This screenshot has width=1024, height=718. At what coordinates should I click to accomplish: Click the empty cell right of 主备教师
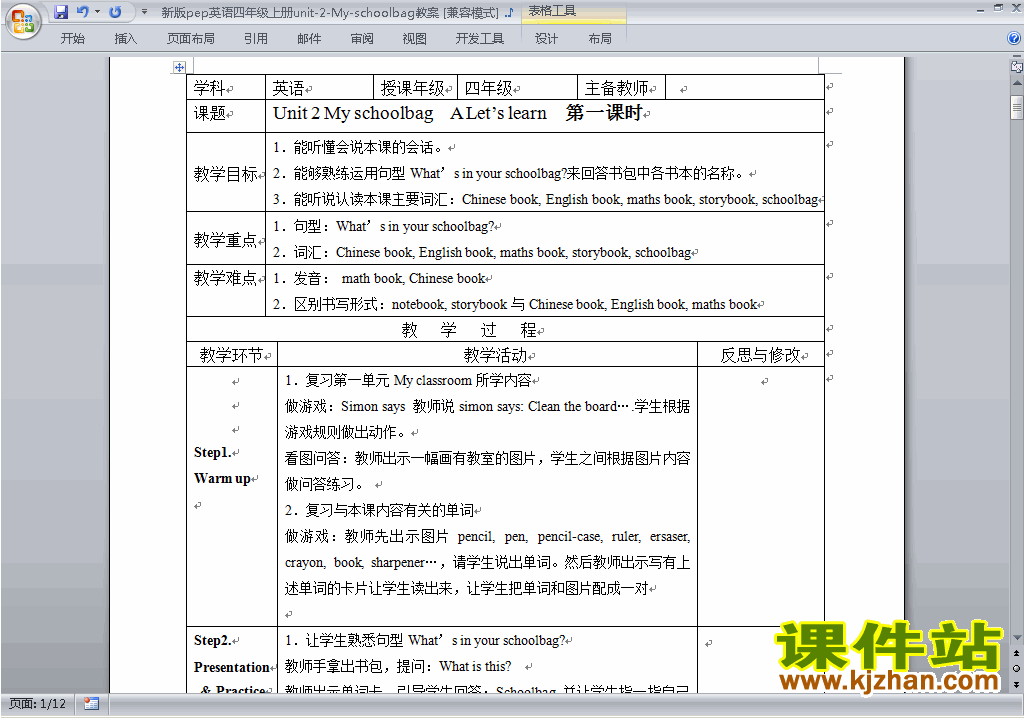pos(744,88)
